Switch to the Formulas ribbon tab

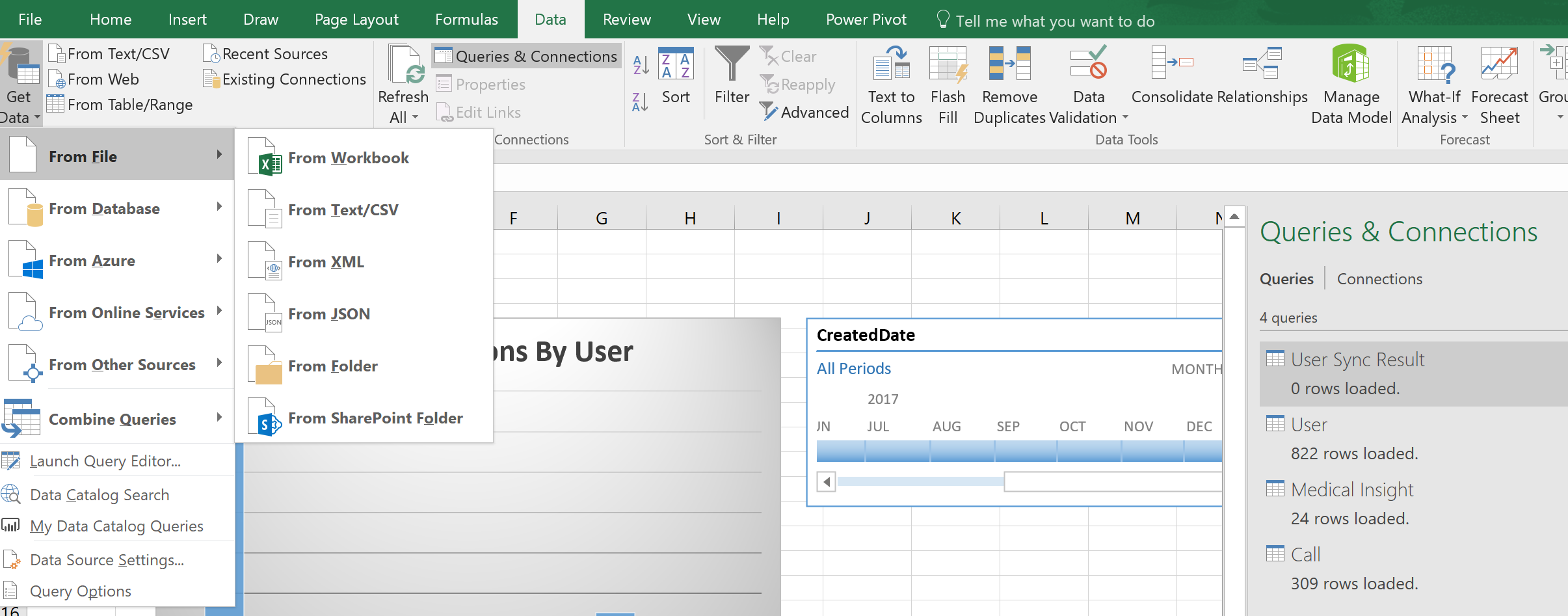(x=466, y=20)
